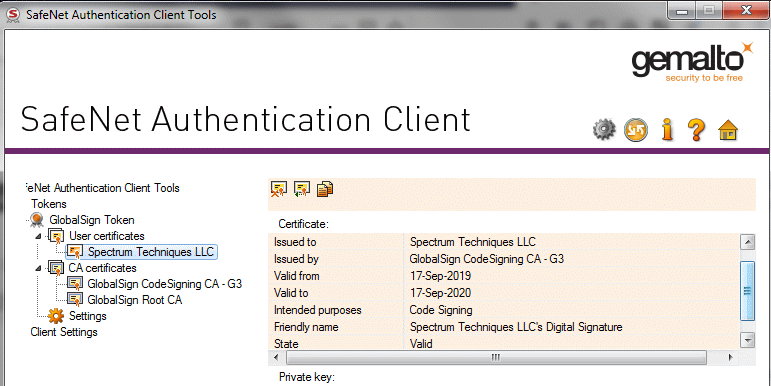Select Tokens tree node
771x386 pixels.
point(49,204)
